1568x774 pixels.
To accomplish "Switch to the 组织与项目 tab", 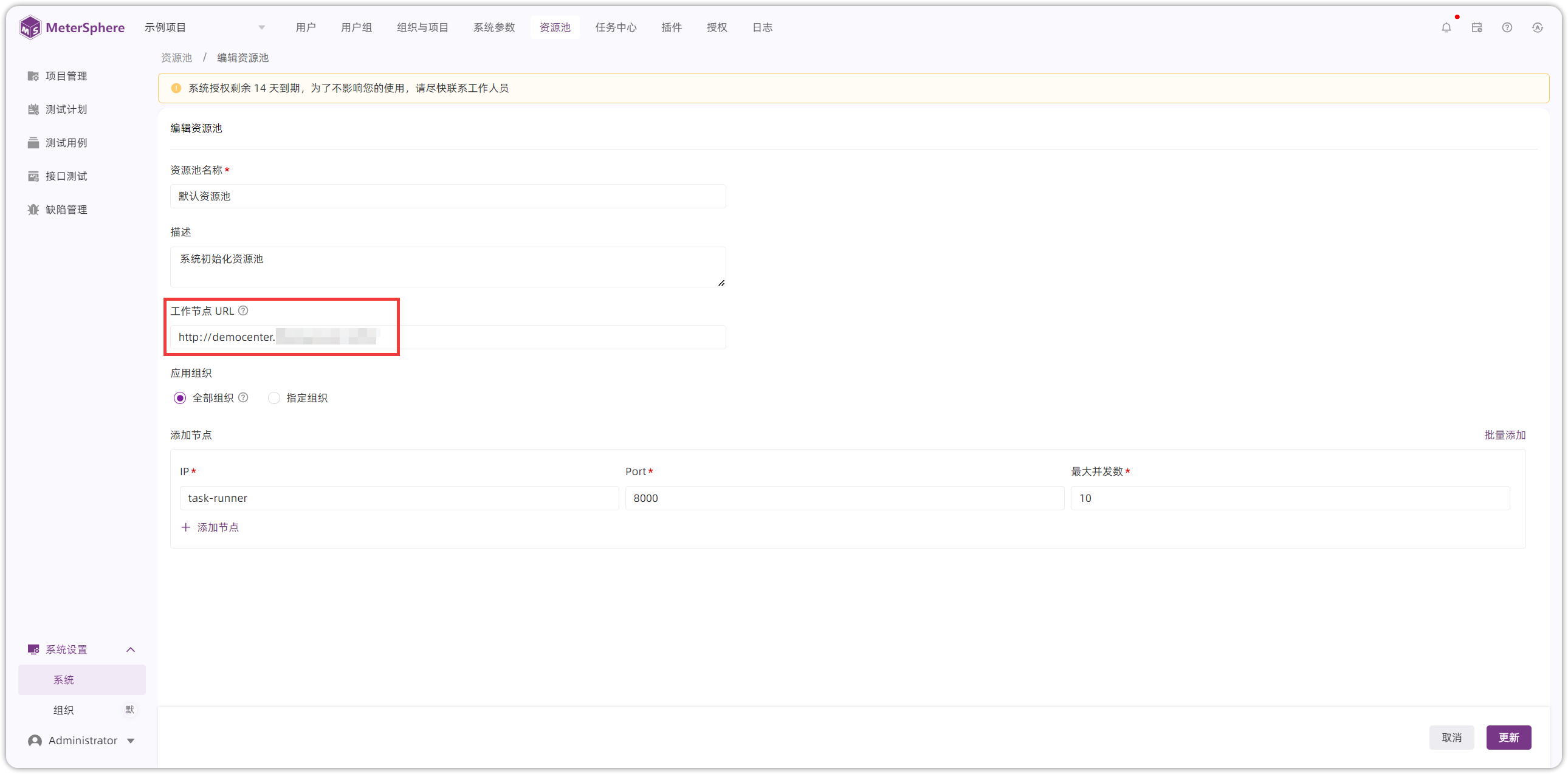I will click(x=422, y=27).
